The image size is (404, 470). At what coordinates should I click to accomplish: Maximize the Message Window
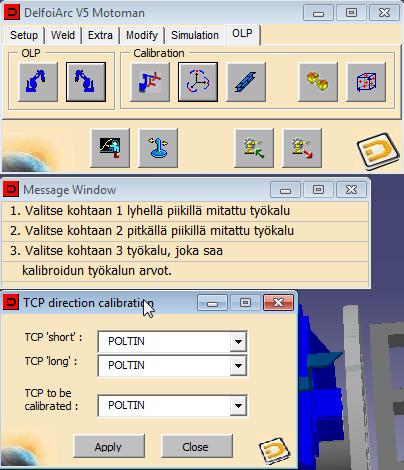click(318, 190)
